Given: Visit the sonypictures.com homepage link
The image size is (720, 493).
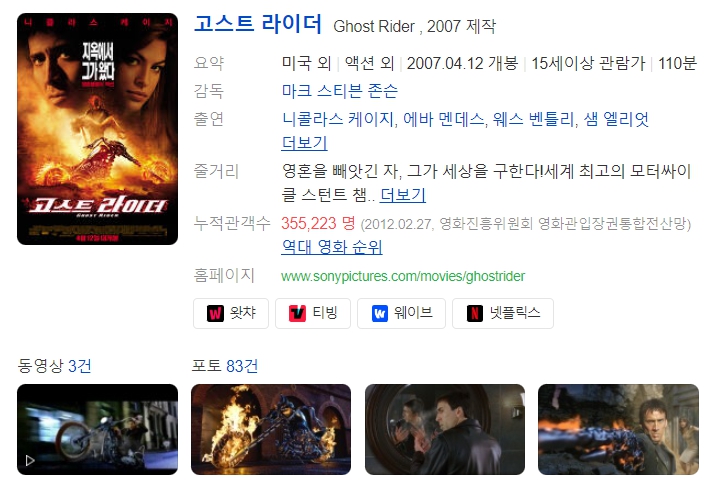Looking at the screenshot, I should coord(403,276).
